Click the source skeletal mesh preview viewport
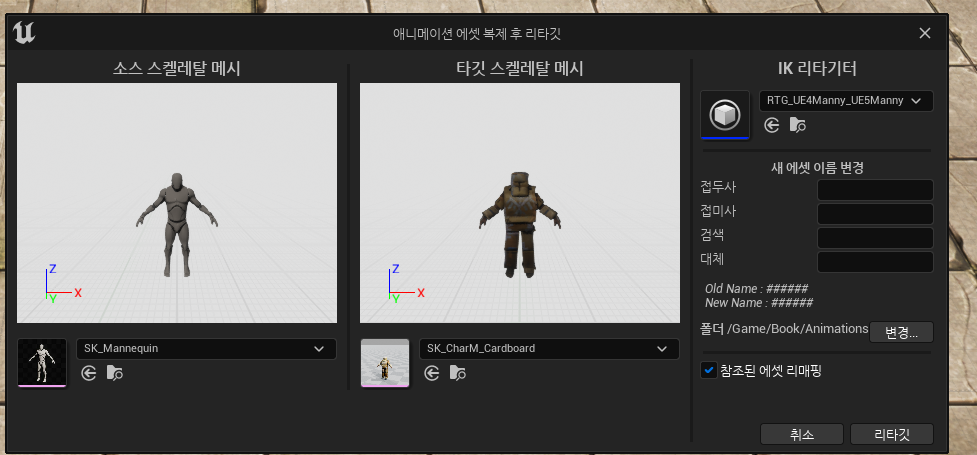This screenshot has width=977, height=455. pos(177,203)
